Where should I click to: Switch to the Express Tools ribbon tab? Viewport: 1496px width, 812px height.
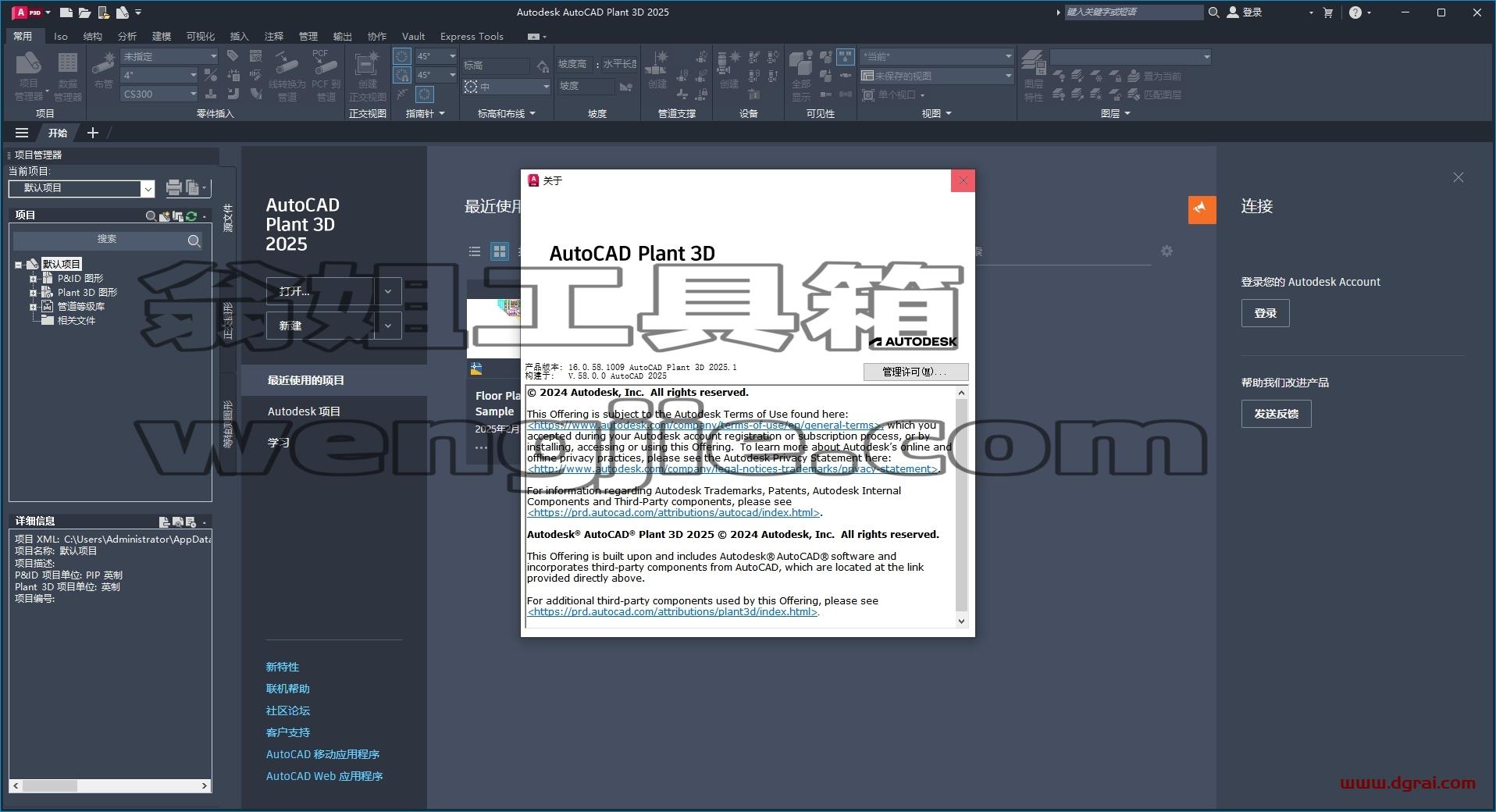472,36
